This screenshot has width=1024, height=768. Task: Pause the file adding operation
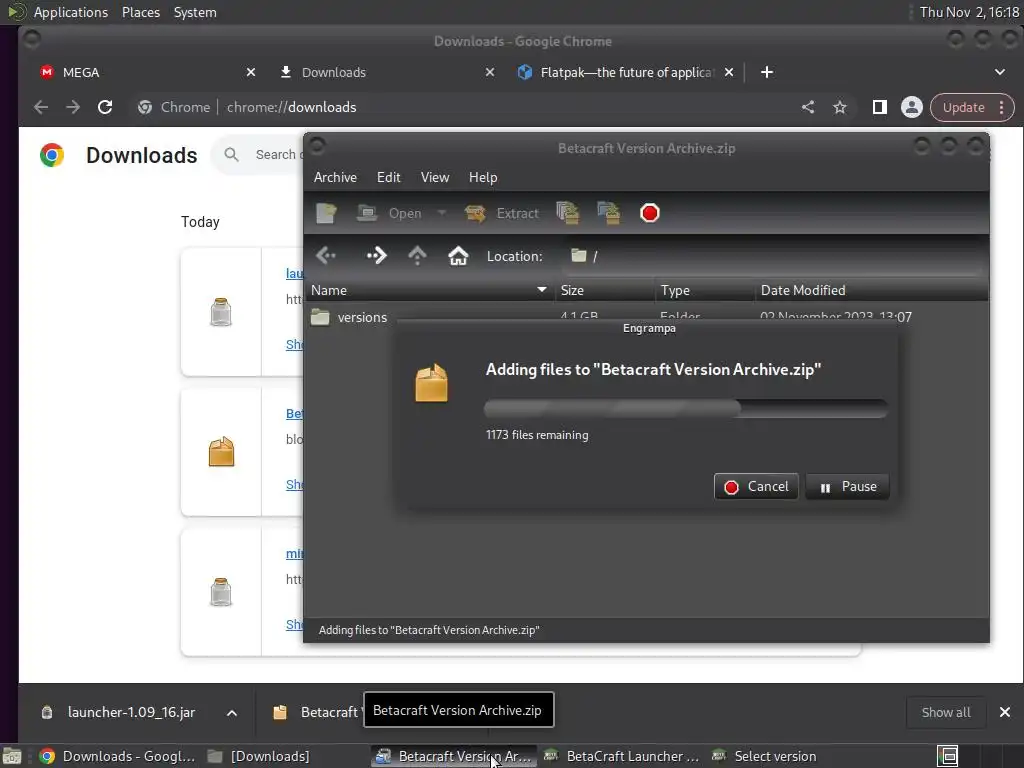[x=848, y=487]
